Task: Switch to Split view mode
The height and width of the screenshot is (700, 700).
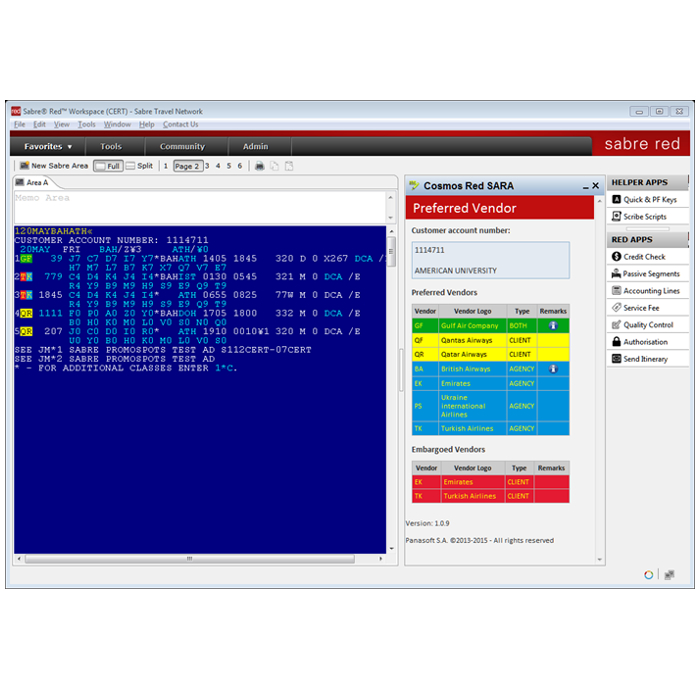Action: point(140,166)
